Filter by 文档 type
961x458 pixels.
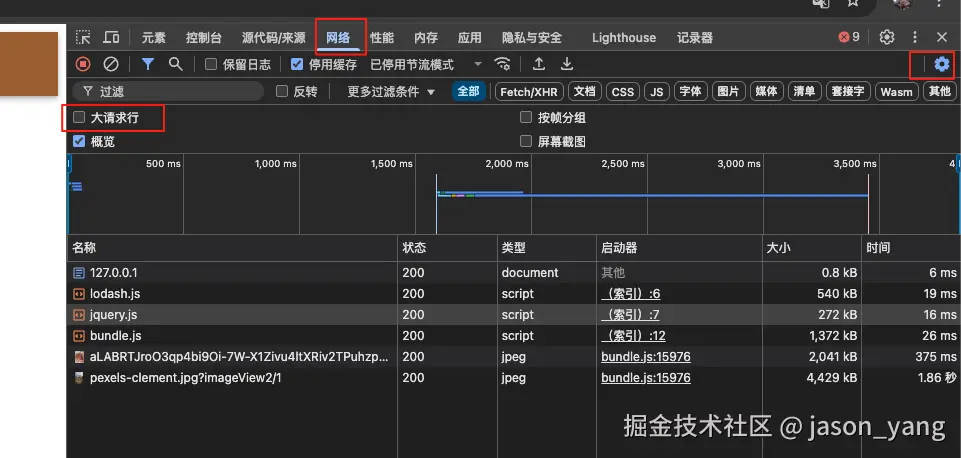(585, 92)
